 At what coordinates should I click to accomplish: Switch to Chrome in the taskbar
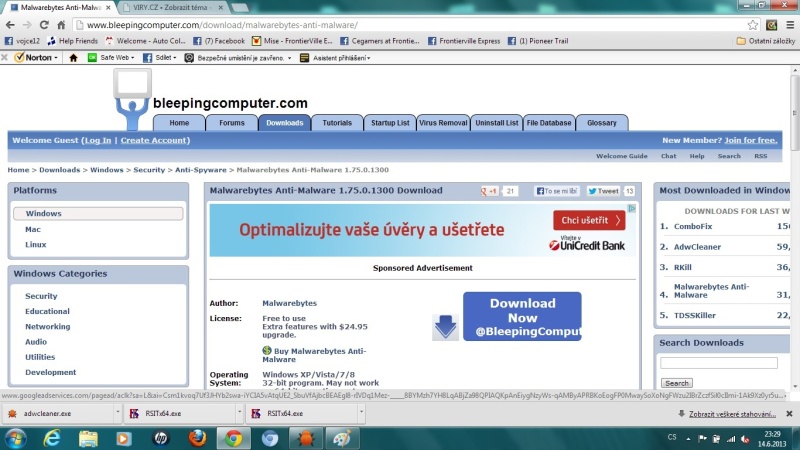click(x=234, y=438)
